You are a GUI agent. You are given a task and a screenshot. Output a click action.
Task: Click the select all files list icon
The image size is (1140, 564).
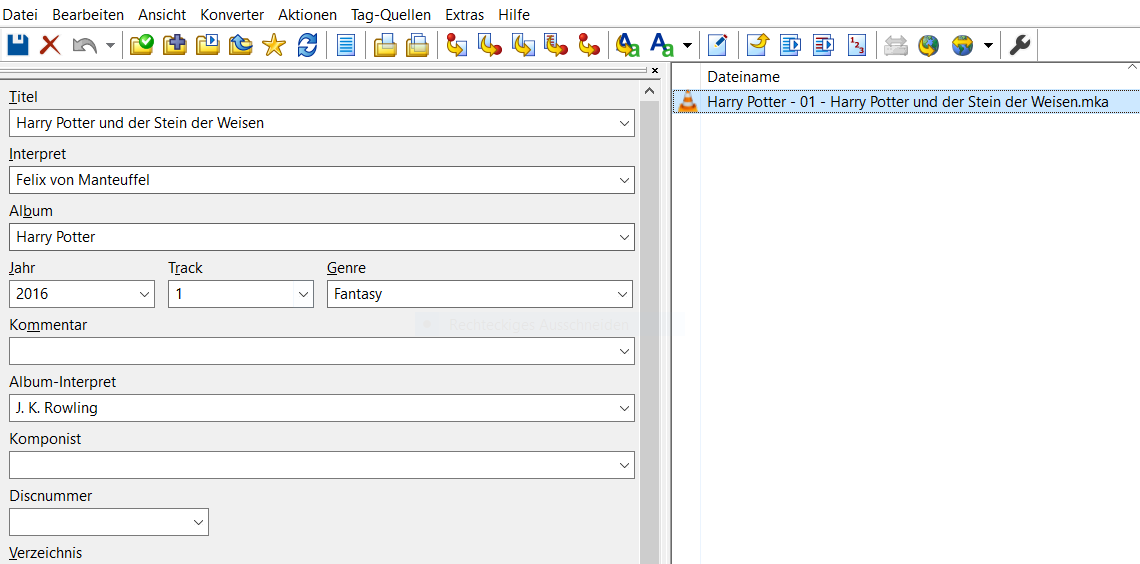(346, 45)
